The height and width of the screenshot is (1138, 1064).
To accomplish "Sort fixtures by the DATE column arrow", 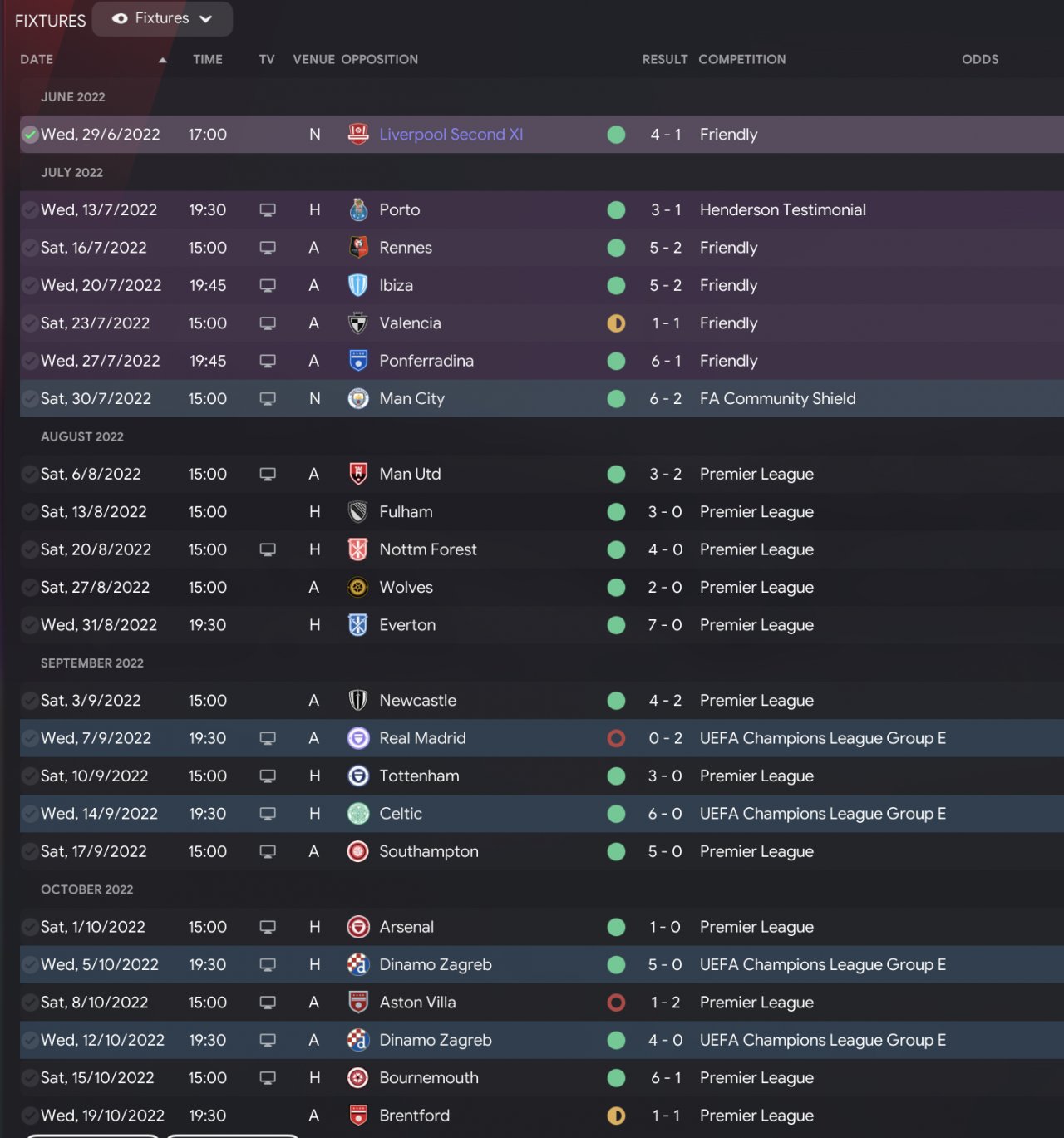I will (162, 60).
